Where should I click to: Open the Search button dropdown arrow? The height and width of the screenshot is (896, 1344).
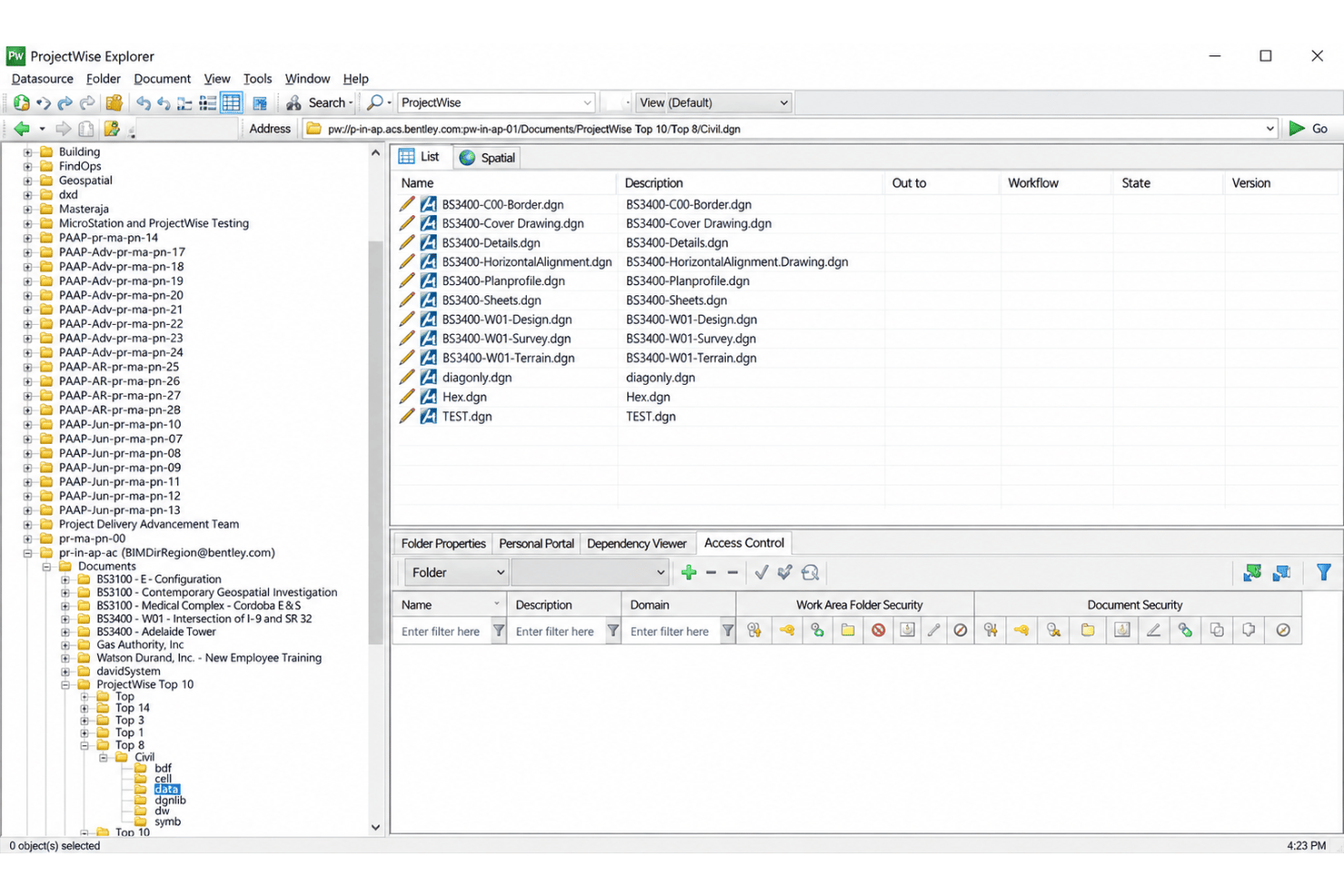point(351,103)
